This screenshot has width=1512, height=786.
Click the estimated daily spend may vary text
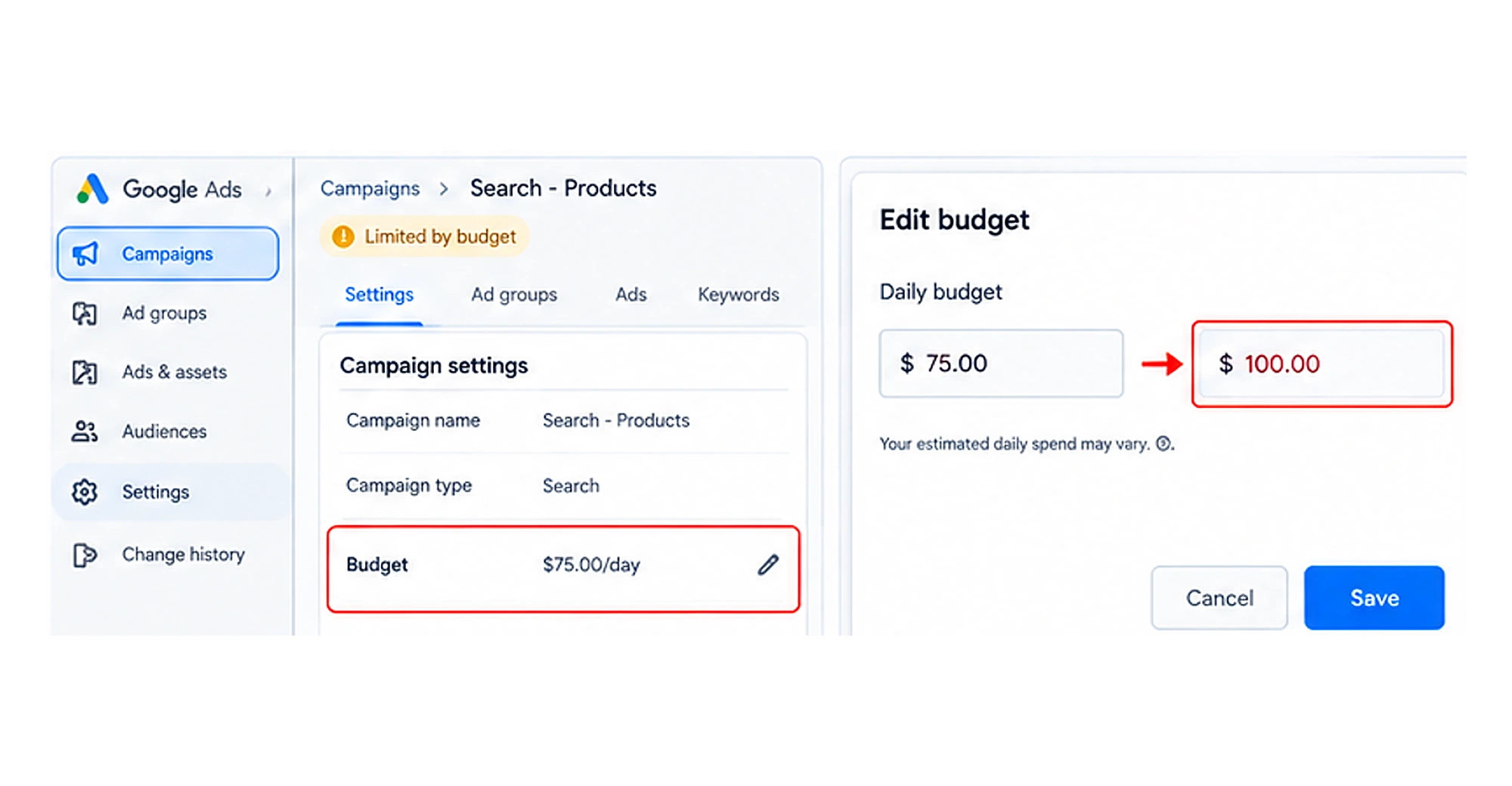point(1015,444)
